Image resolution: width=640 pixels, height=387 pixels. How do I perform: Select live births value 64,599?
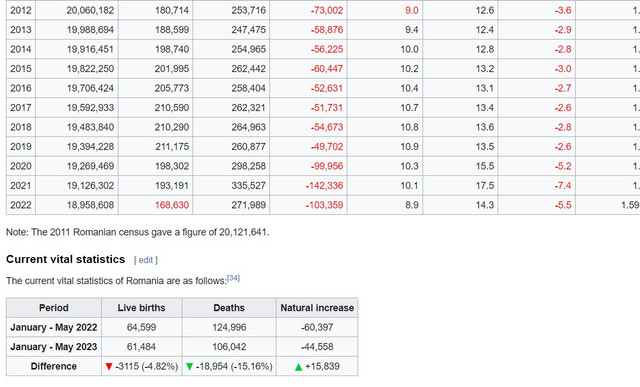[141, 327]
